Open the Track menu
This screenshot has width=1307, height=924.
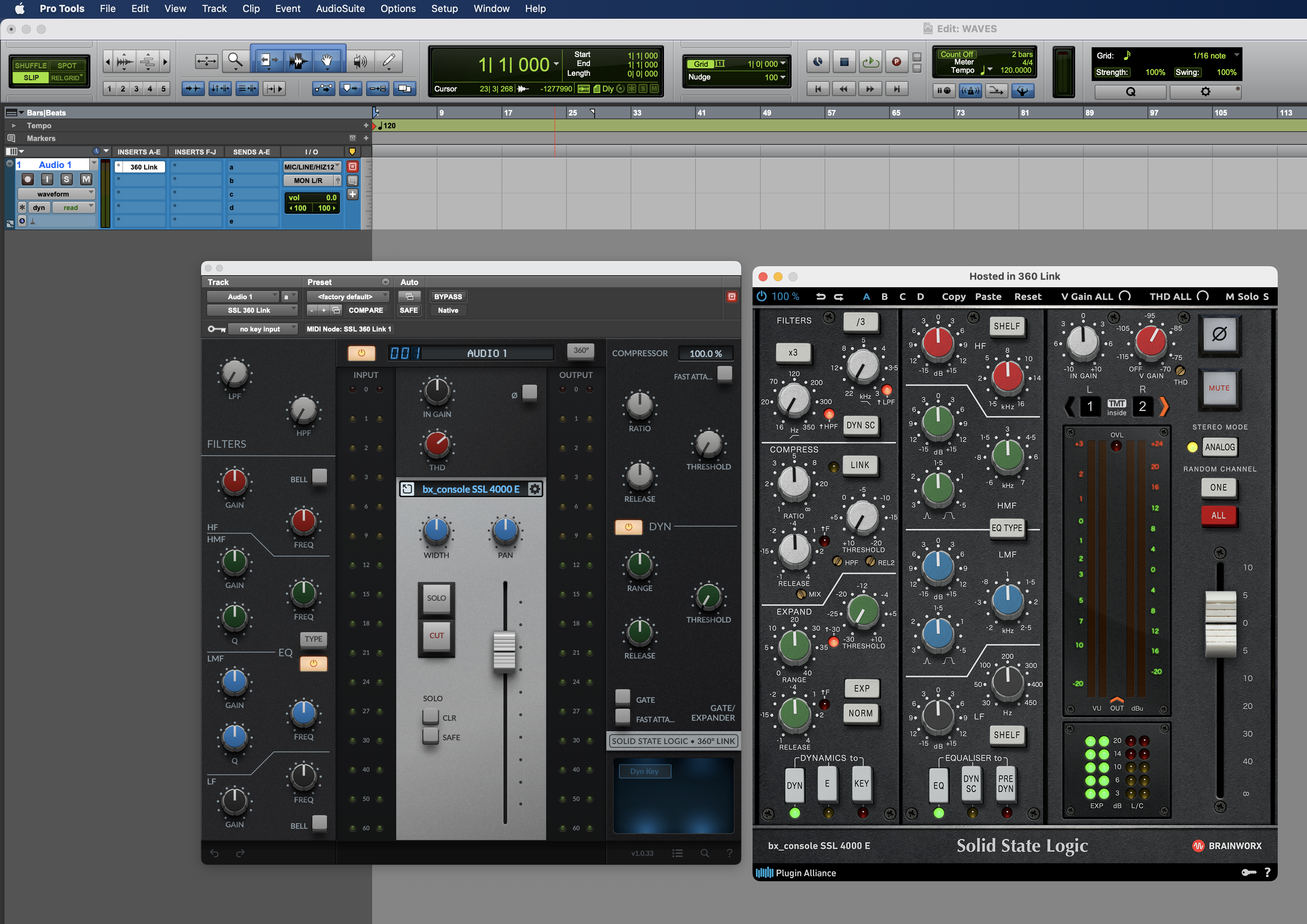pos(214,9)
